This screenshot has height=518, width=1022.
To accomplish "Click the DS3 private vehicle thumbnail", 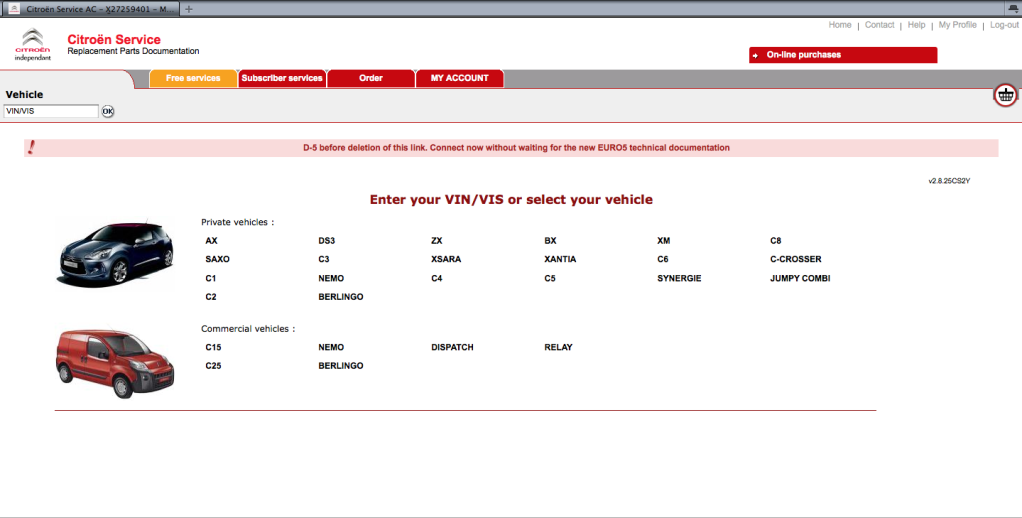I will click(x=116, y=253).
